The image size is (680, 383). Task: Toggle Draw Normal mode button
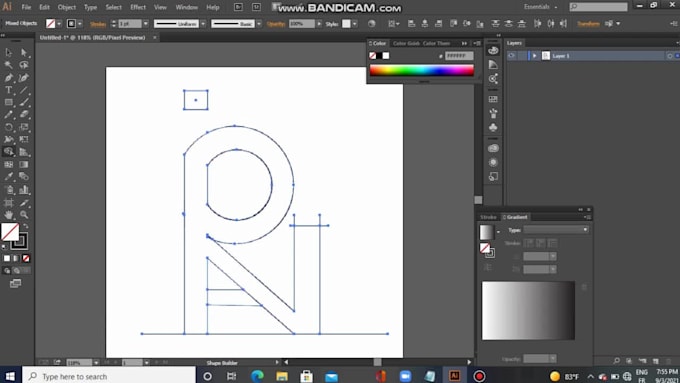(7, 271)
